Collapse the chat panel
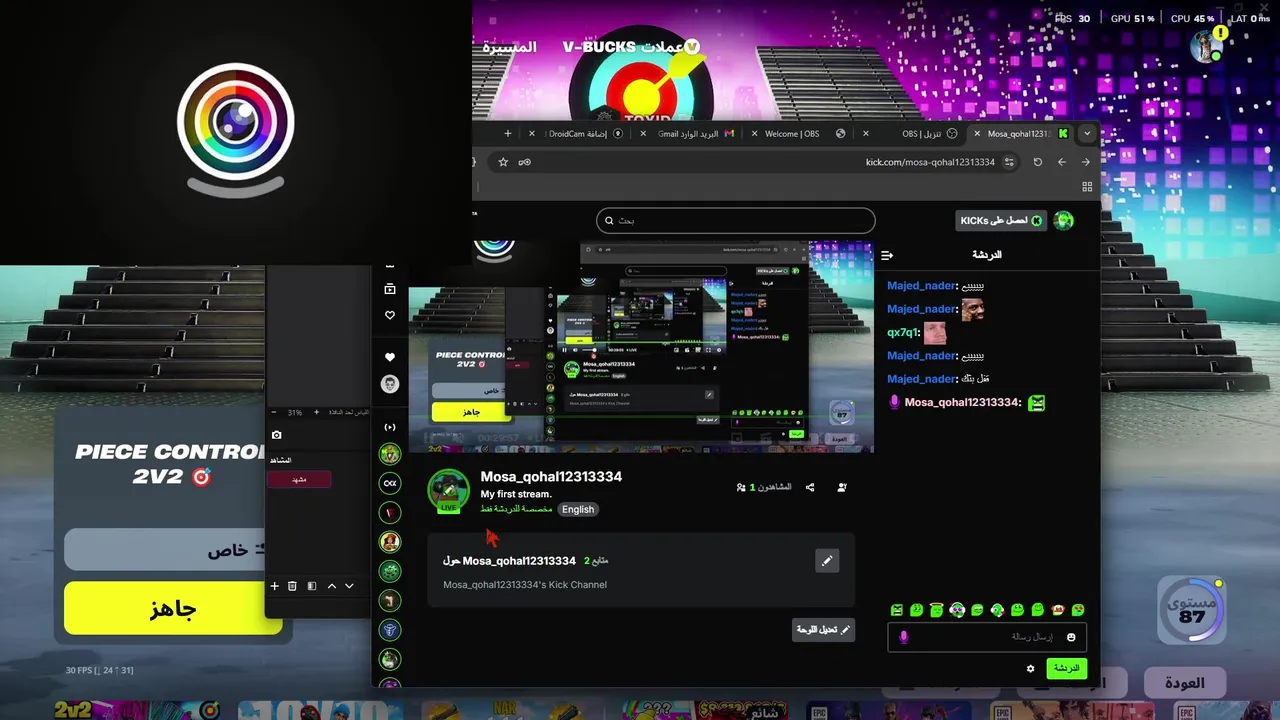 [886, 255]
